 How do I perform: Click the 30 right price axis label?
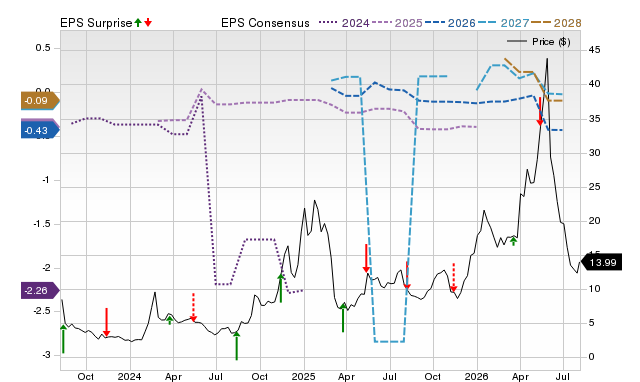594,153
